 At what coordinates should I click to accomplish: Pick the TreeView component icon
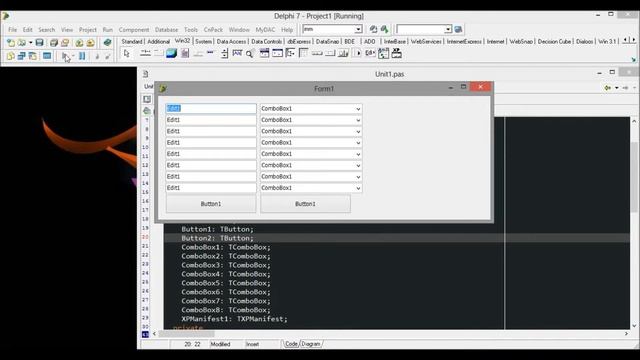coord(290,53)
